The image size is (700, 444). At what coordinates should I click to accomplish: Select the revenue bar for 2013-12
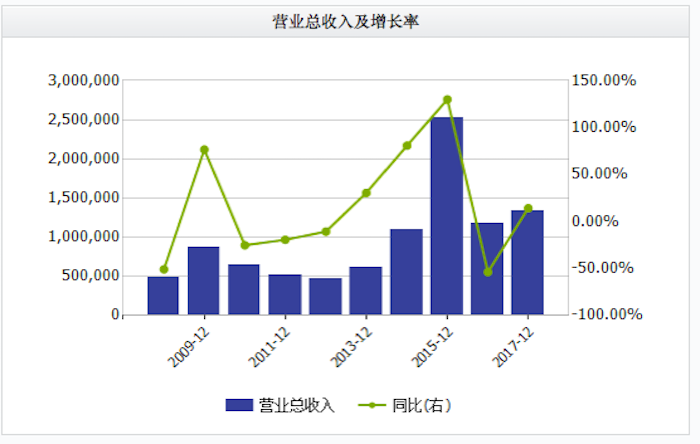(x=366, y=291)
